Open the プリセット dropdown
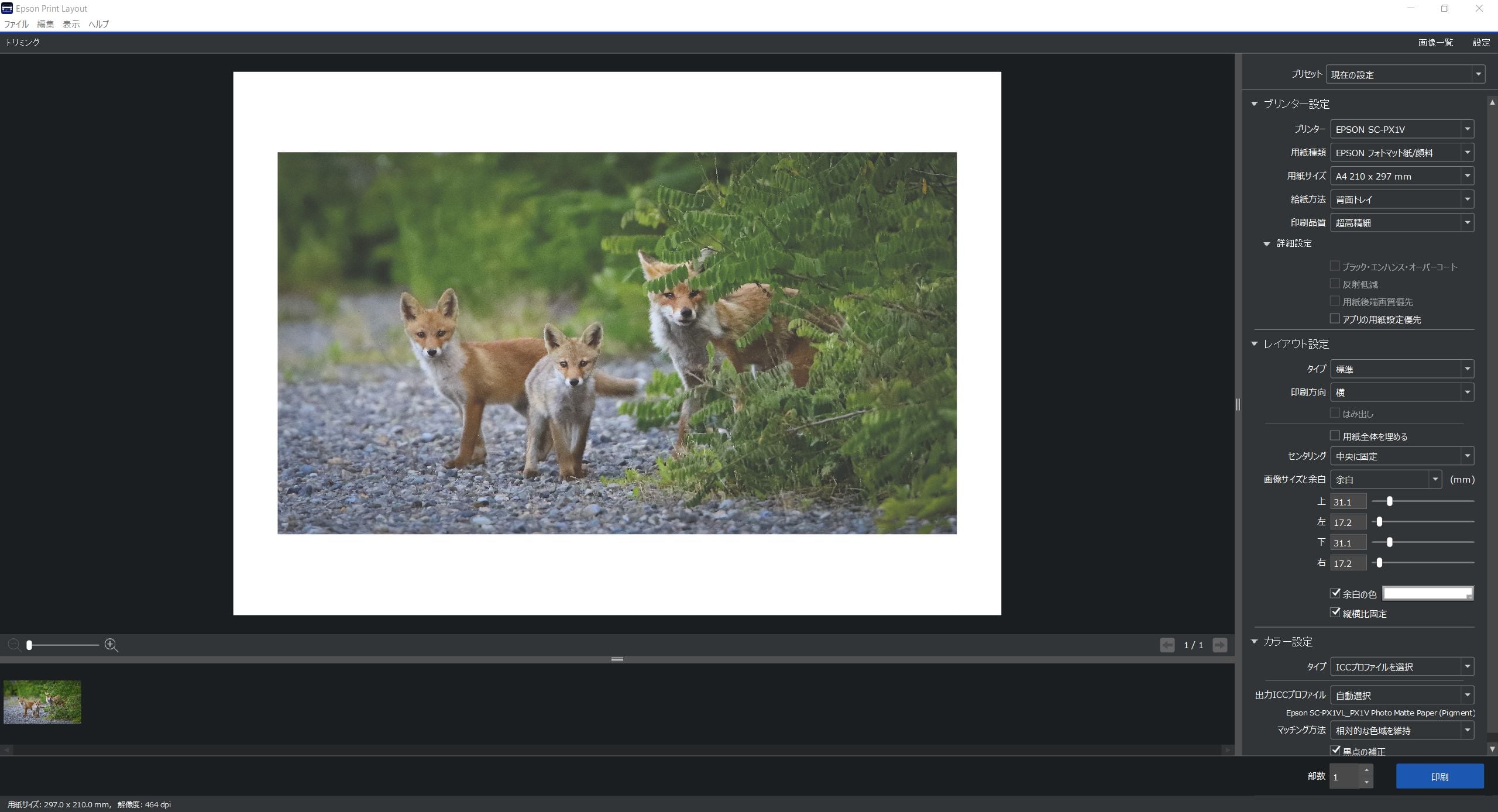 tap(1406, 74)
